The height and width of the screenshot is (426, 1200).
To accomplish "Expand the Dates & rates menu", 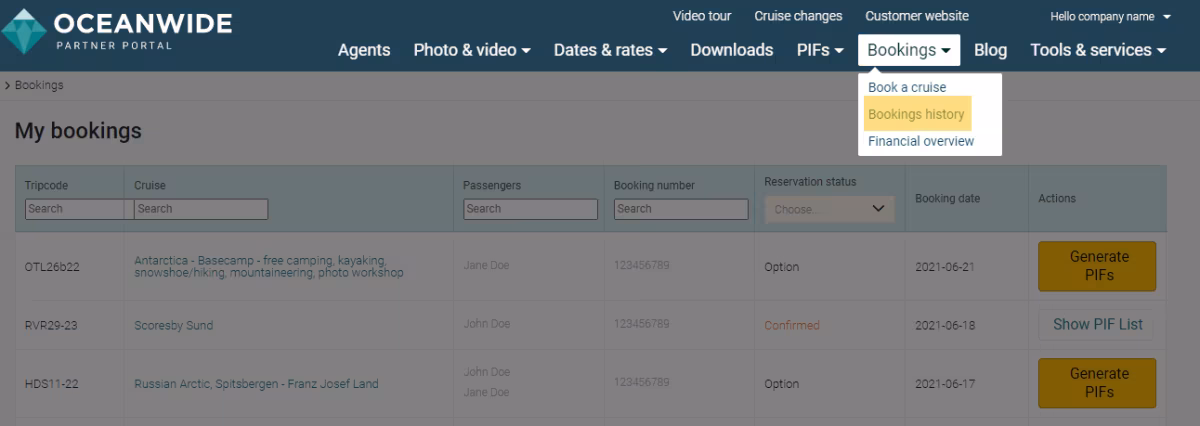I will tap(610, 50).
